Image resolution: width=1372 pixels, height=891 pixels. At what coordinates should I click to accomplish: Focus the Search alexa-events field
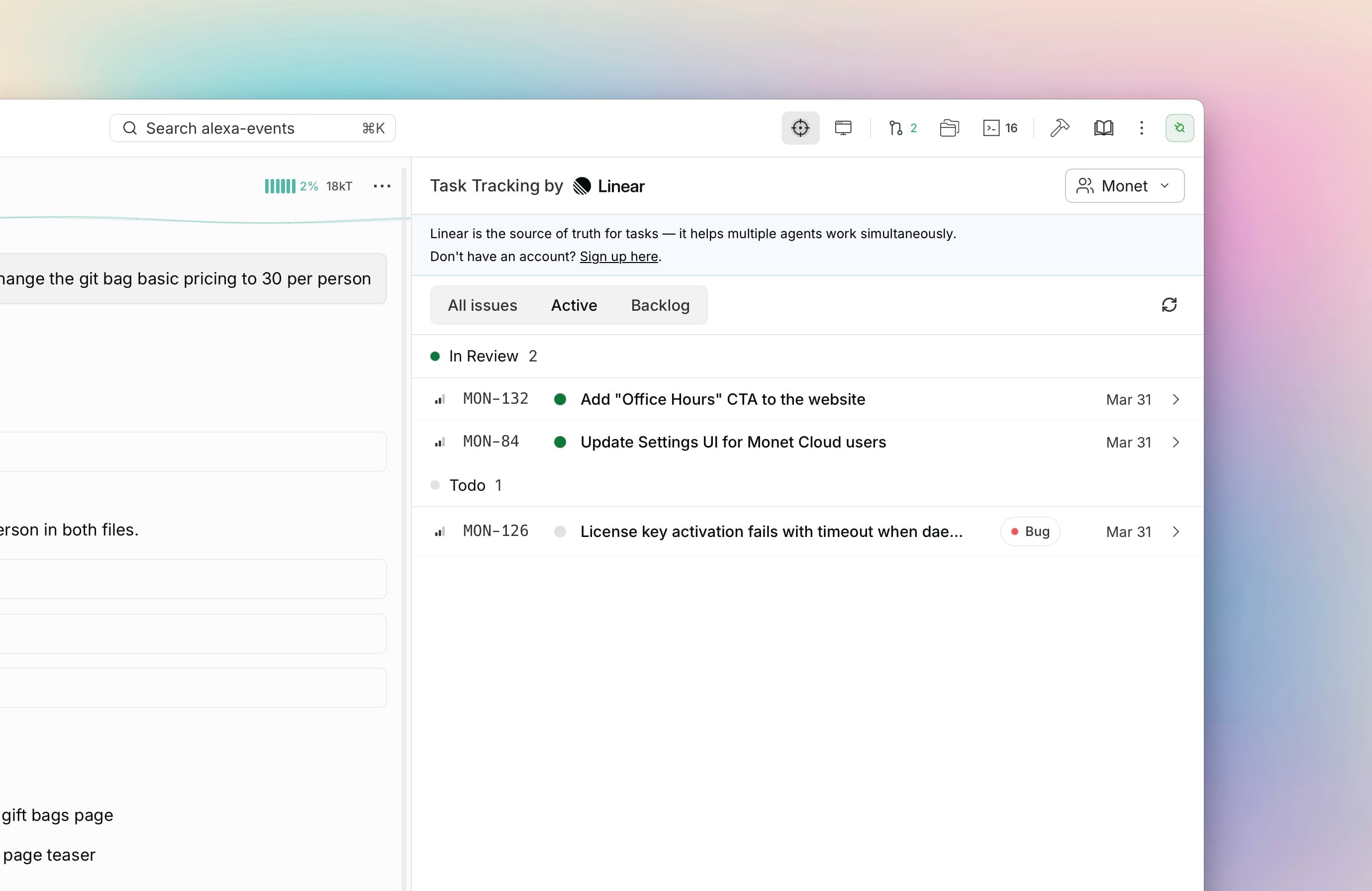[x=252, y=128]
